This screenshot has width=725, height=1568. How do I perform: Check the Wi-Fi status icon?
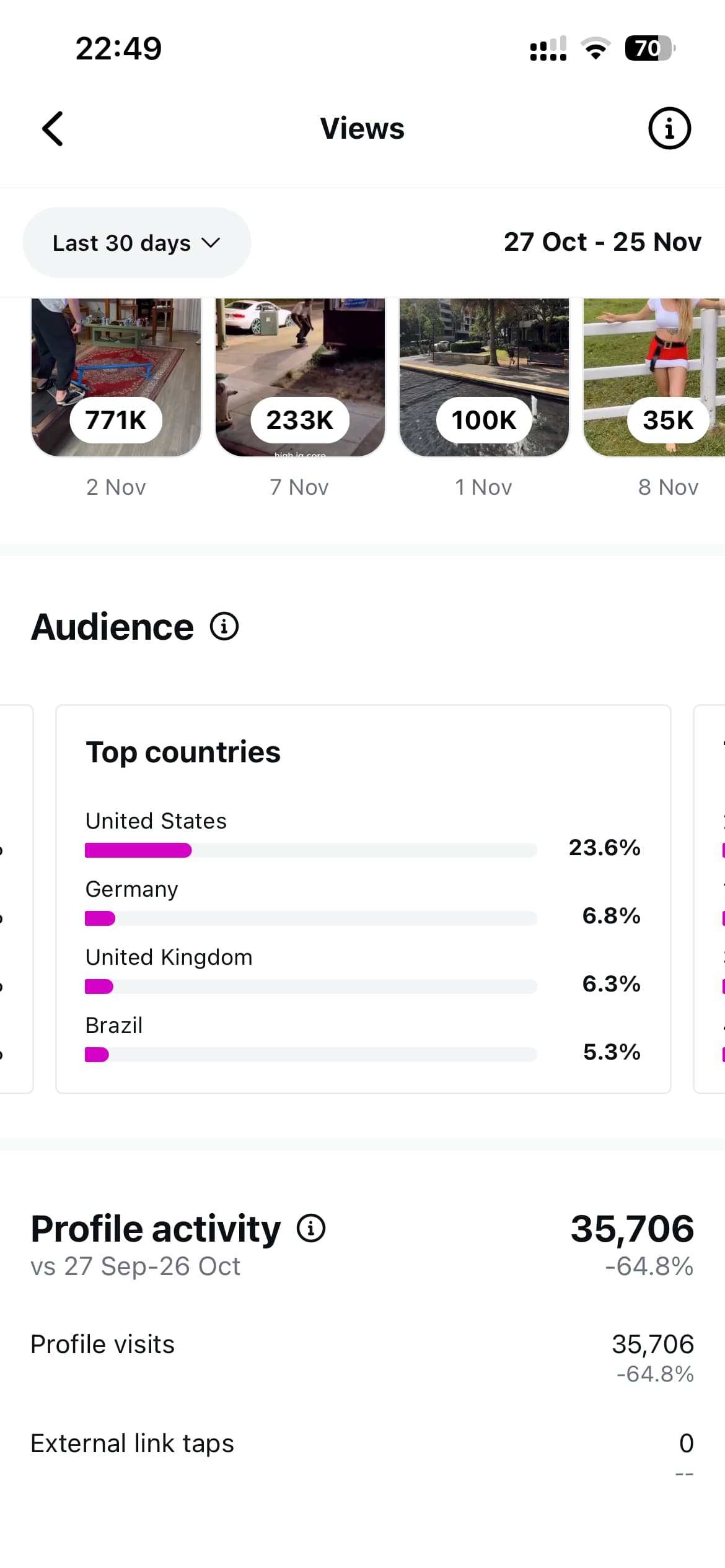[595, 48]
